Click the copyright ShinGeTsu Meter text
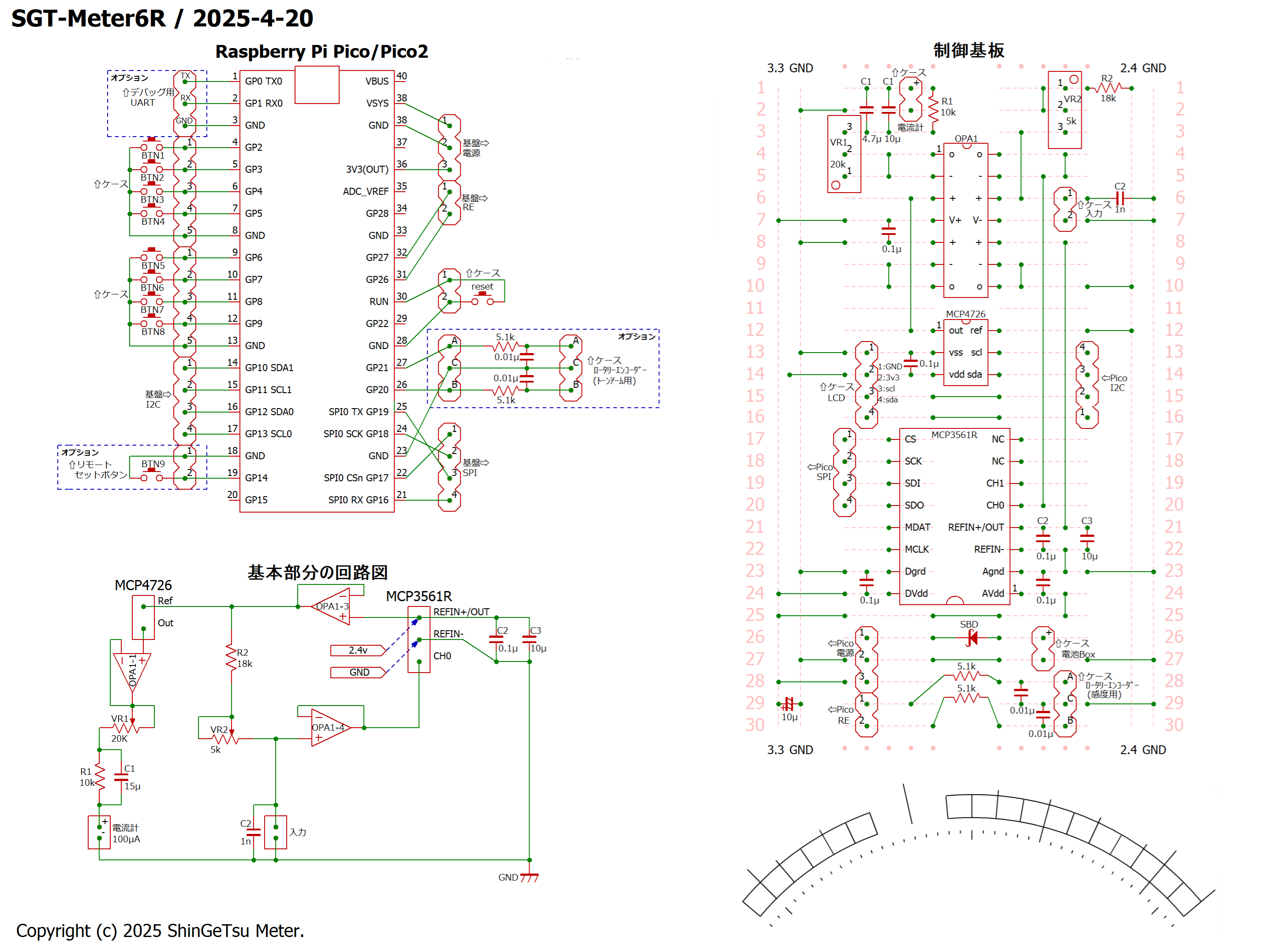 160,930
